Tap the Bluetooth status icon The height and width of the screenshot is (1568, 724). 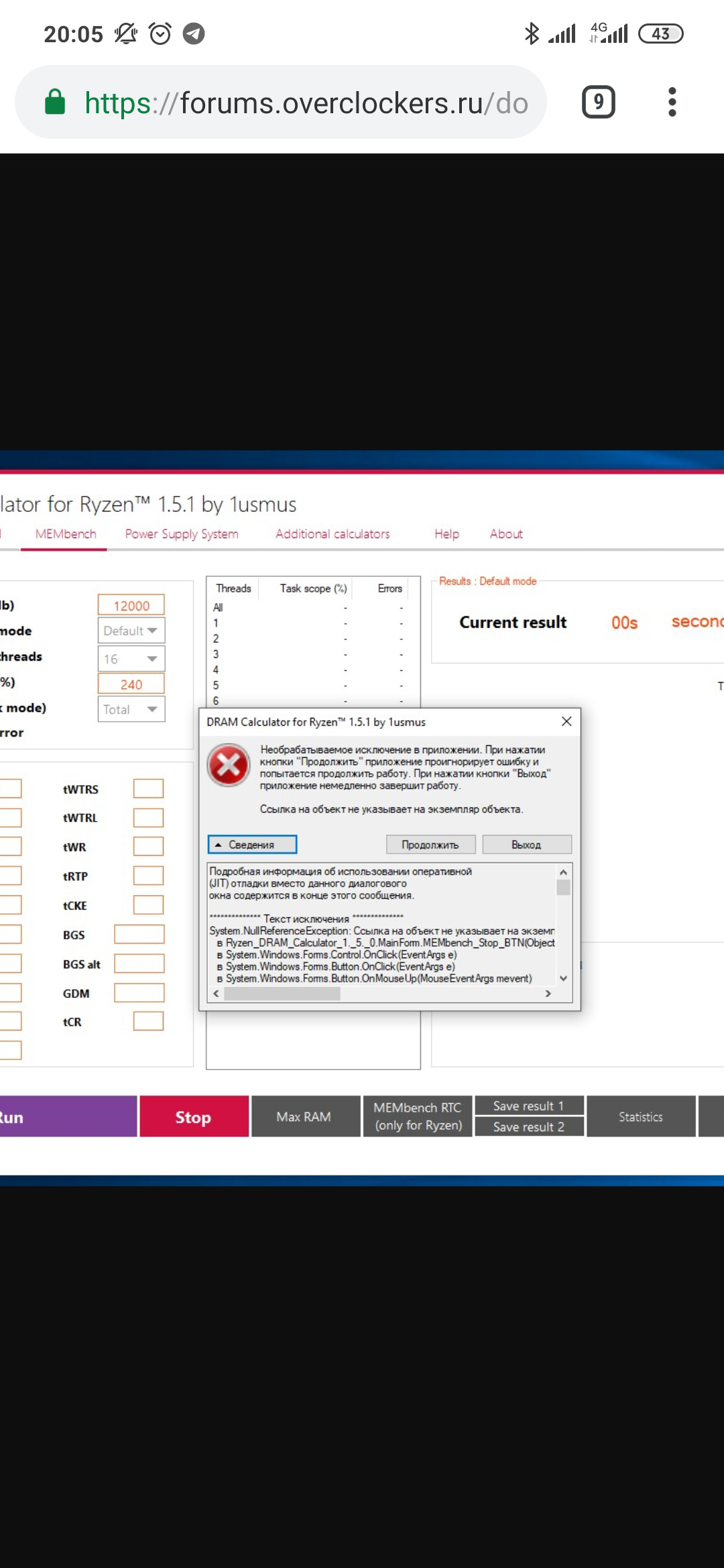coord(532,34)
